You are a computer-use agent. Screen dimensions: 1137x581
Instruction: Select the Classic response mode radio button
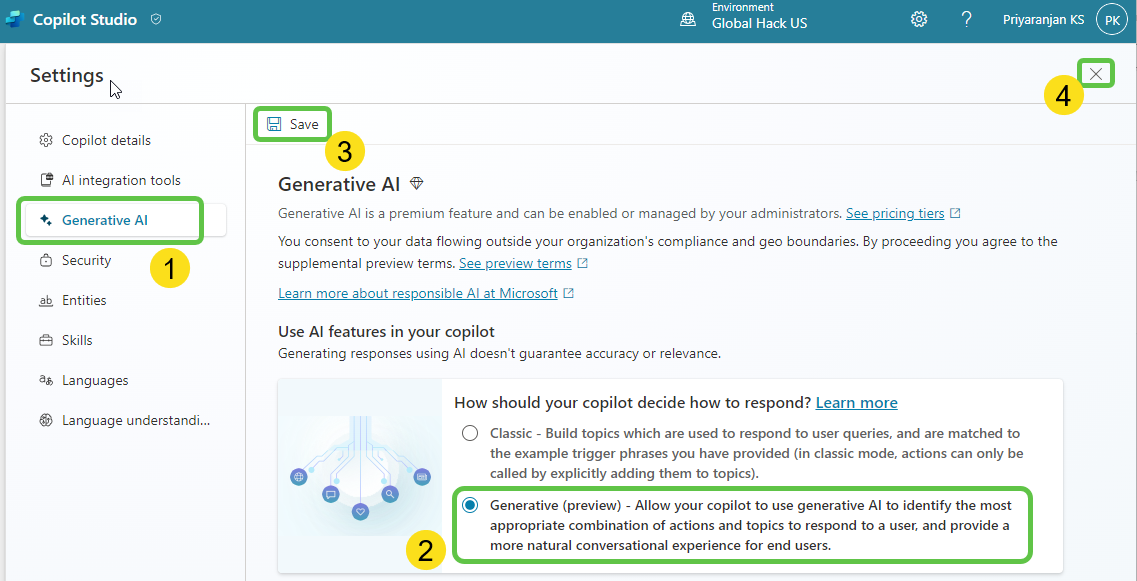469,432
